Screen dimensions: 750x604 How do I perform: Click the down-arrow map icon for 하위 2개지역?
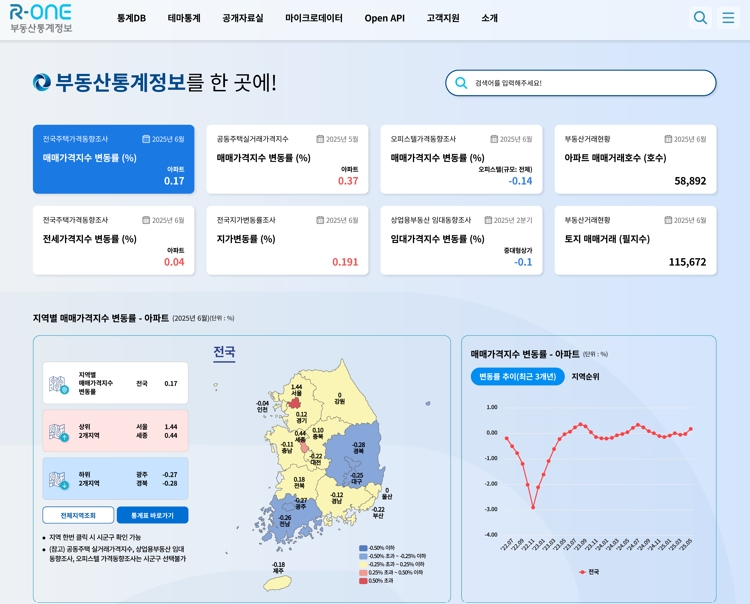pyautogui.click(x=58, y=479)
